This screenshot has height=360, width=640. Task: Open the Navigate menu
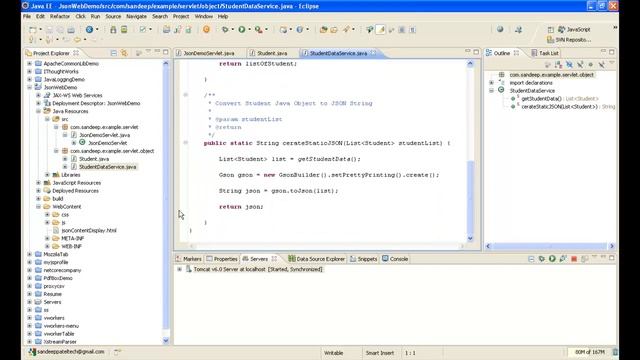tap(136, 16)
